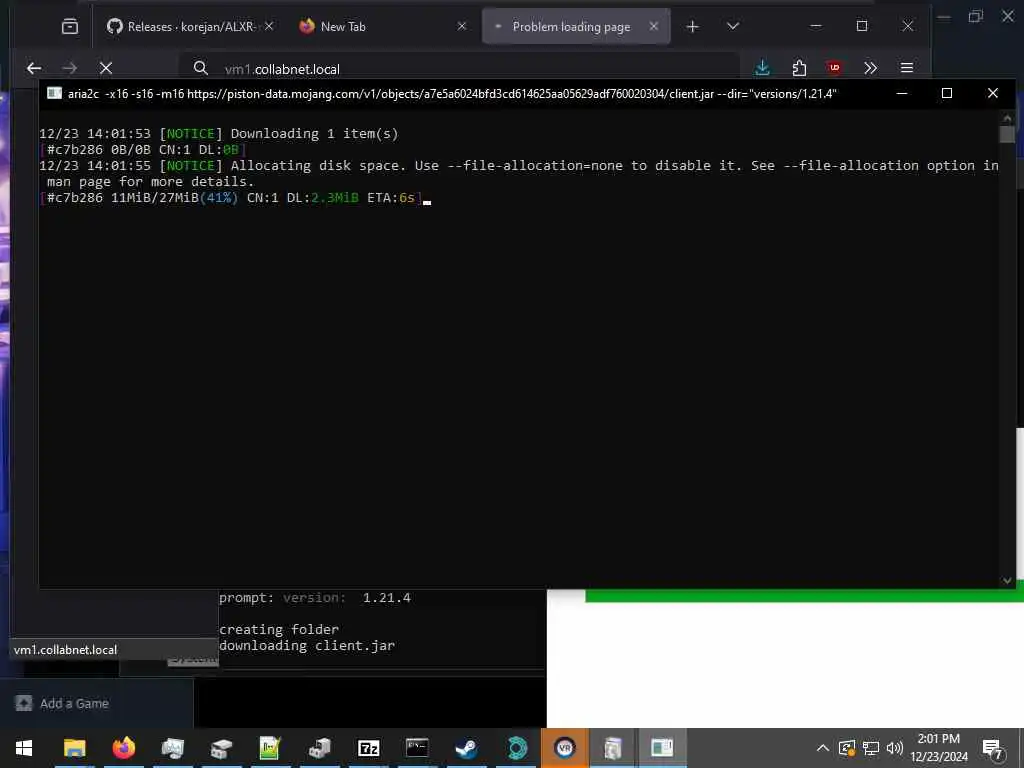Open Firefox extensions menu
The width and height of the screenshot is (1024, 768).
pyautogui.click(x=799, y=68)
